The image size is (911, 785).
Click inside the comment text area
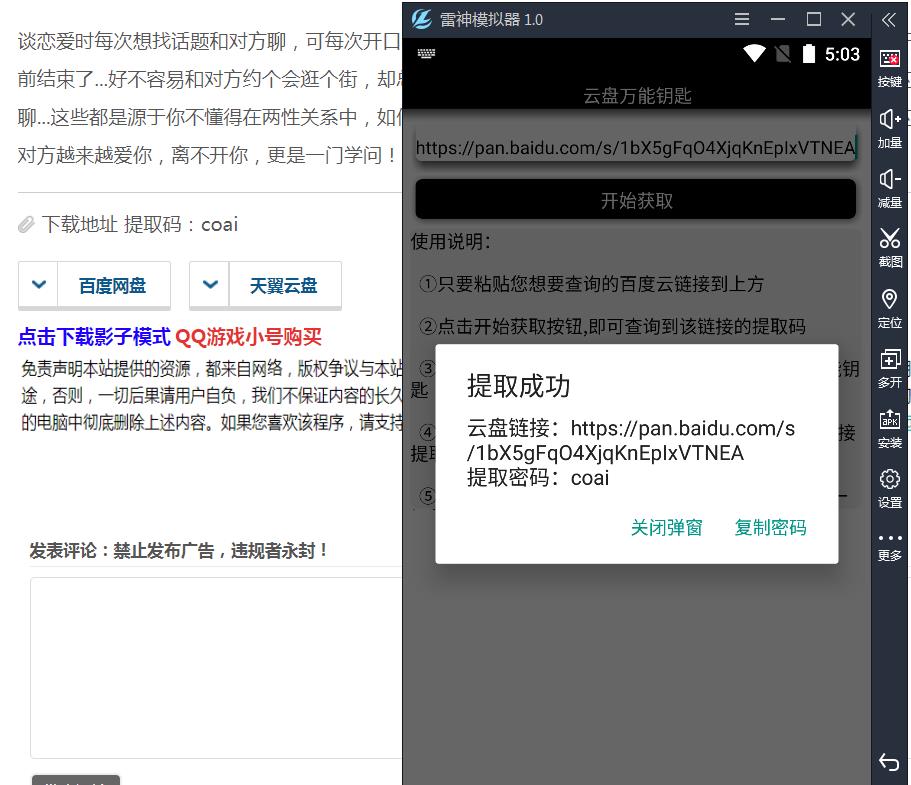(216, 668)
